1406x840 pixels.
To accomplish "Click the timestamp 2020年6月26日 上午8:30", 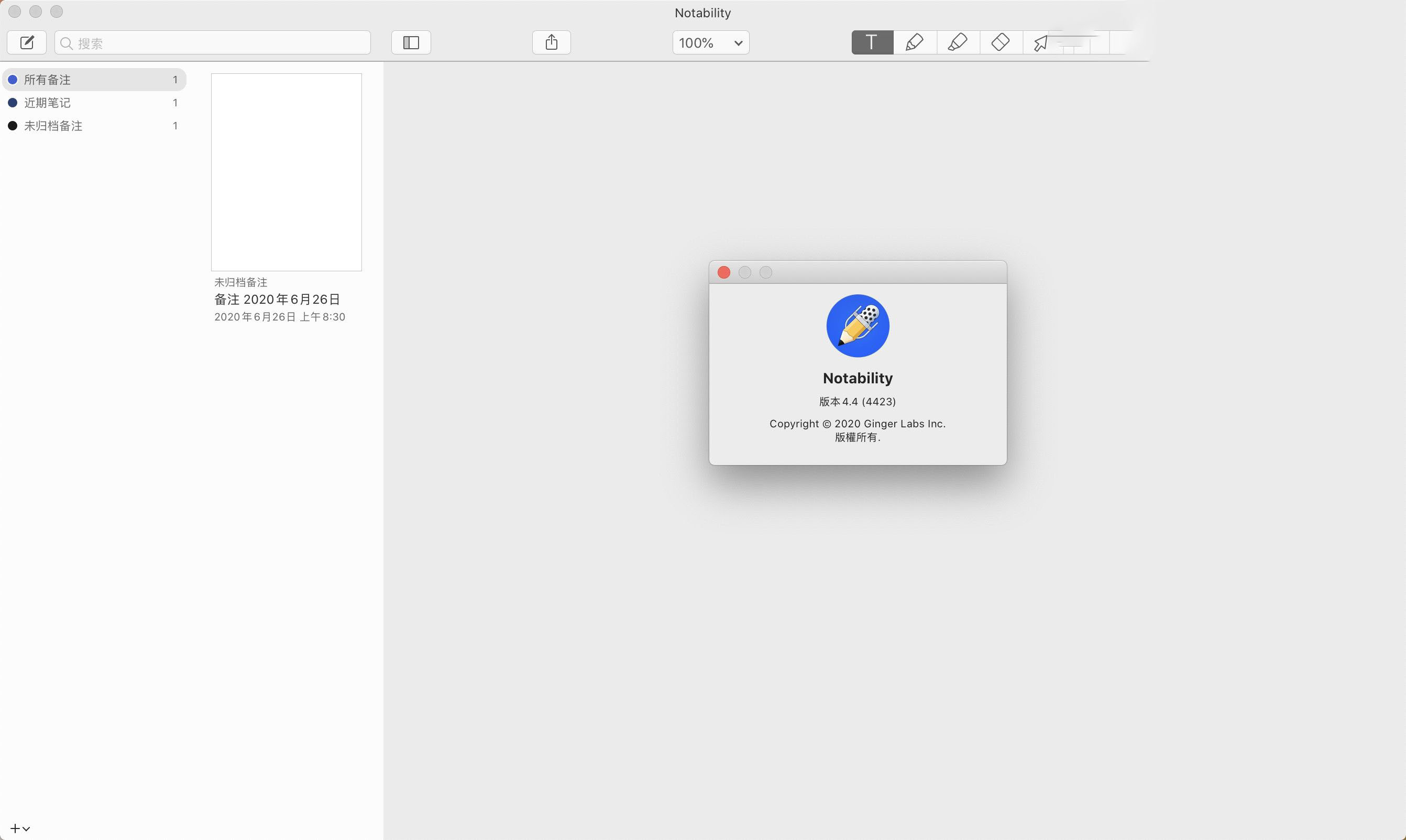I will click(280, 317).
